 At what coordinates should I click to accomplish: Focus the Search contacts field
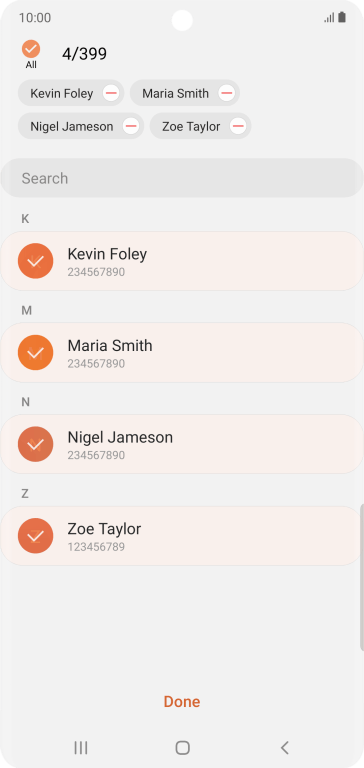click(182, 178)
